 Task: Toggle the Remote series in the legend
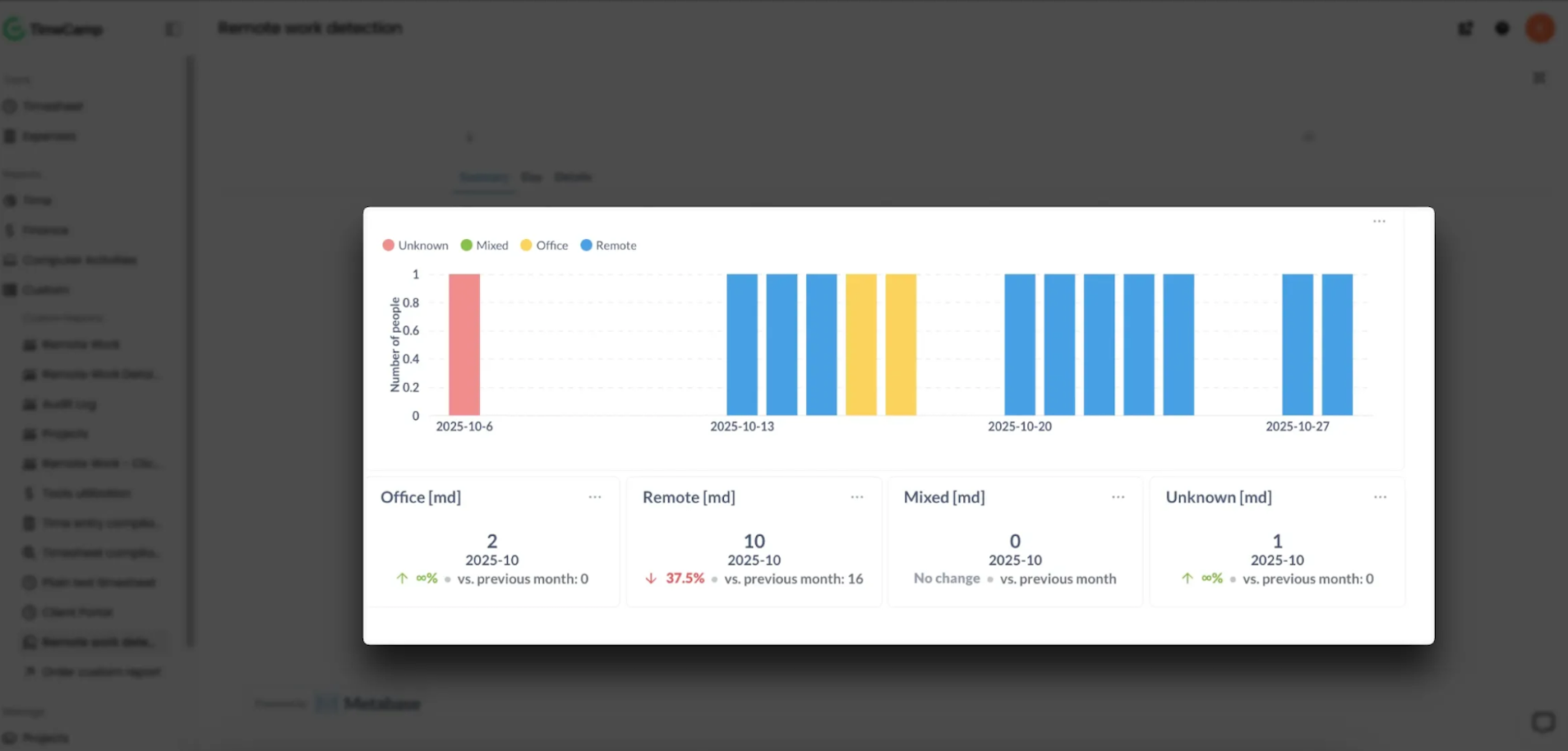pos(608,245)
